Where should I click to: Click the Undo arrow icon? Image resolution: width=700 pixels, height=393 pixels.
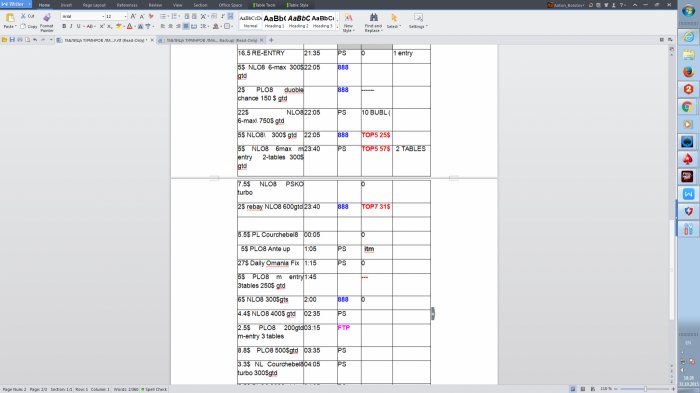35,40
